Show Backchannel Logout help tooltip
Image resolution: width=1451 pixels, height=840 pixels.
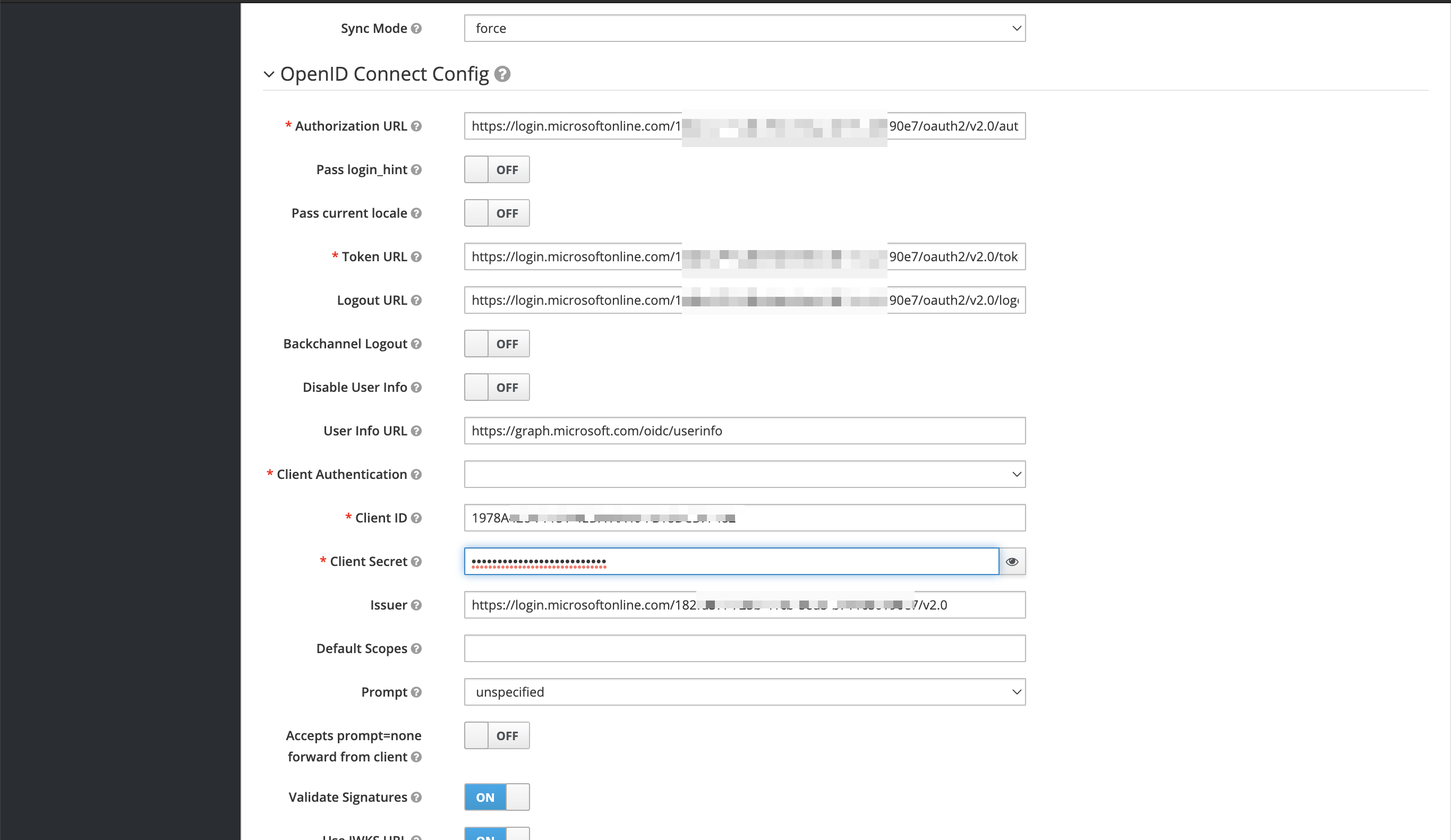click(x=416, y=344)
